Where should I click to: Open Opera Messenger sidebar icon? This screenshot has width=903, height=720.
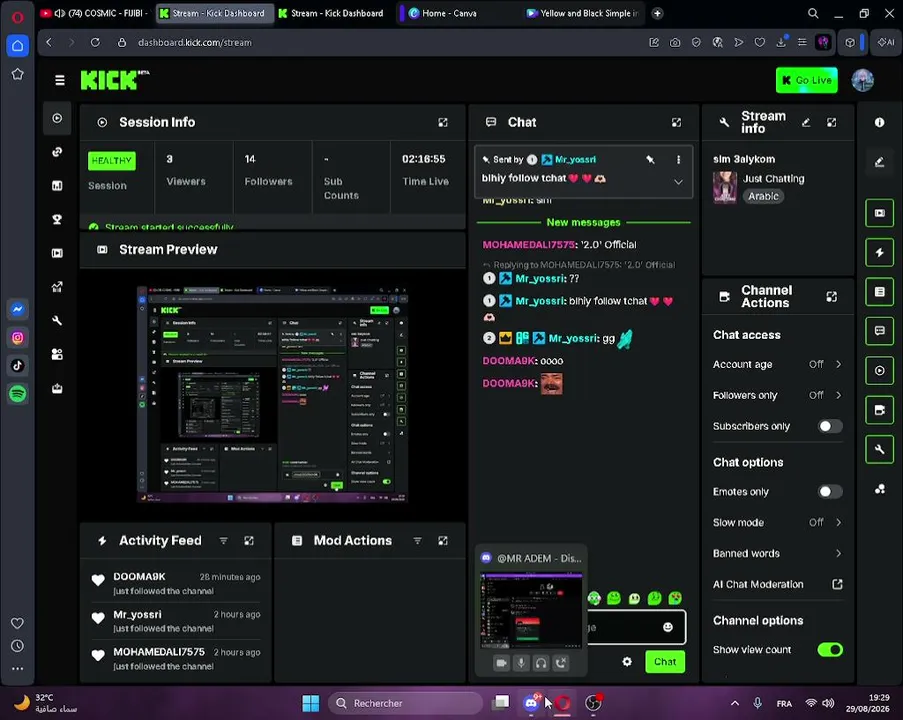coord(17,309)
